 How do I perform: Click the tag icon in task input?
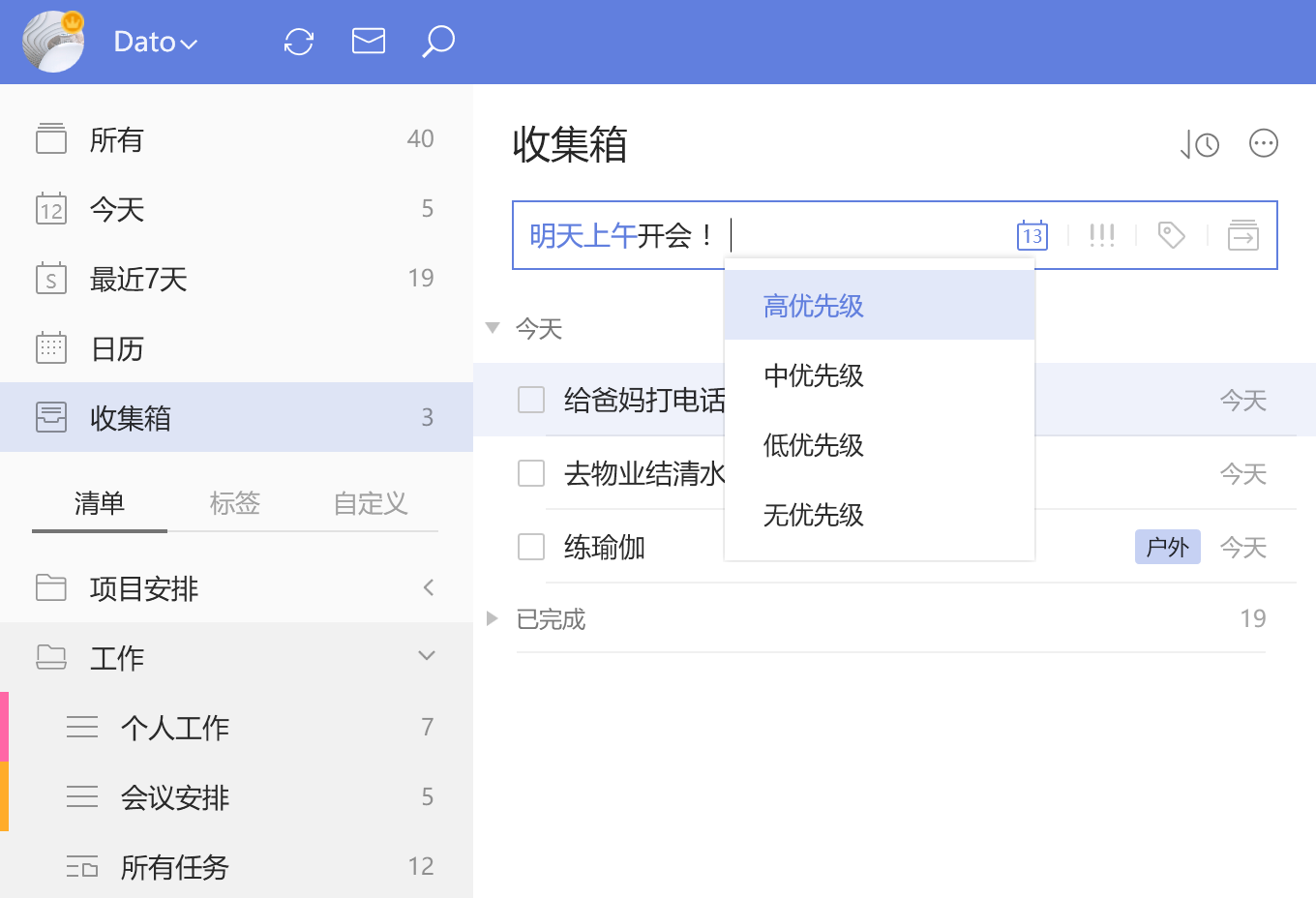coord(1172,235)
